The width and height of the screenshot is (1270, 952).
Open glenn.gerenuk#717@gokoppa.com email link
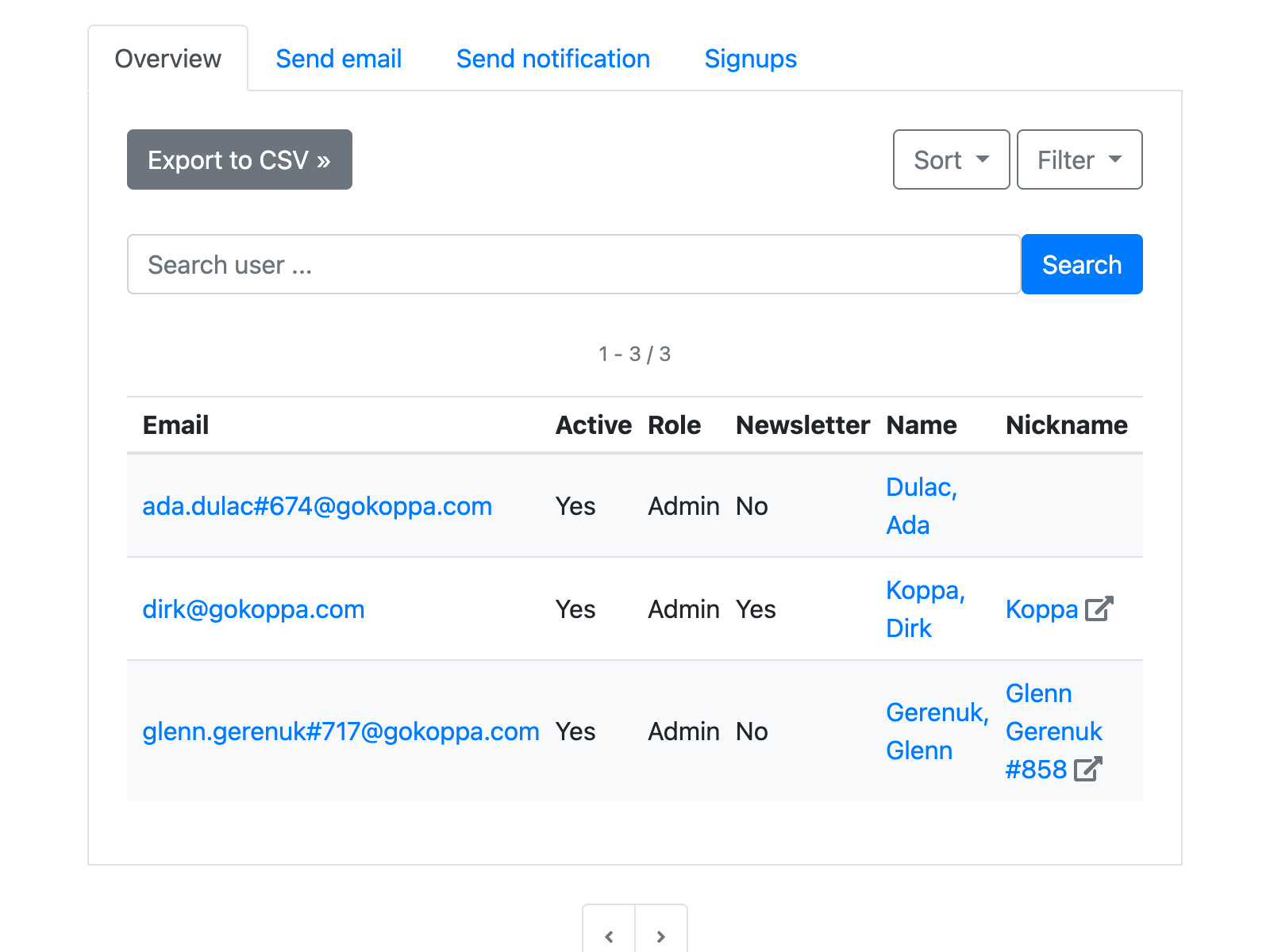point(341,731)
